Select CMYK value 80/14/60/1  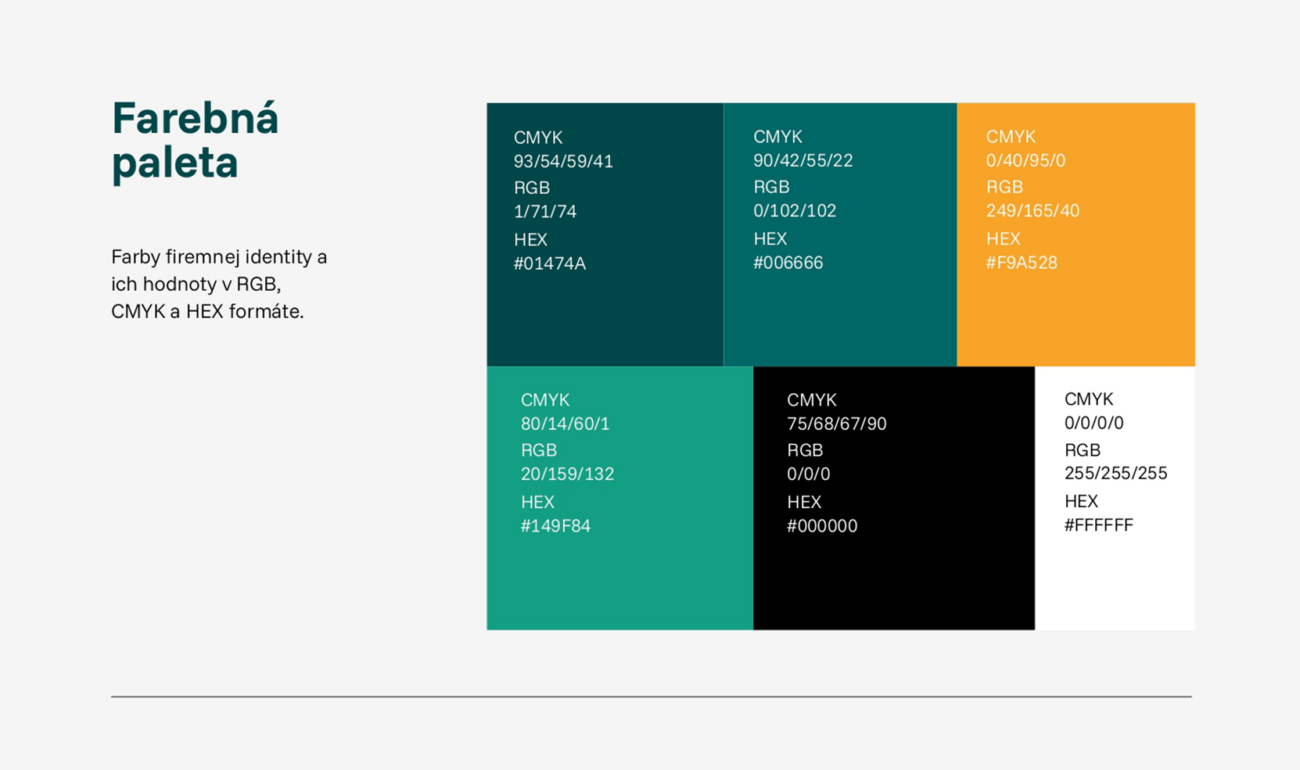565,424
